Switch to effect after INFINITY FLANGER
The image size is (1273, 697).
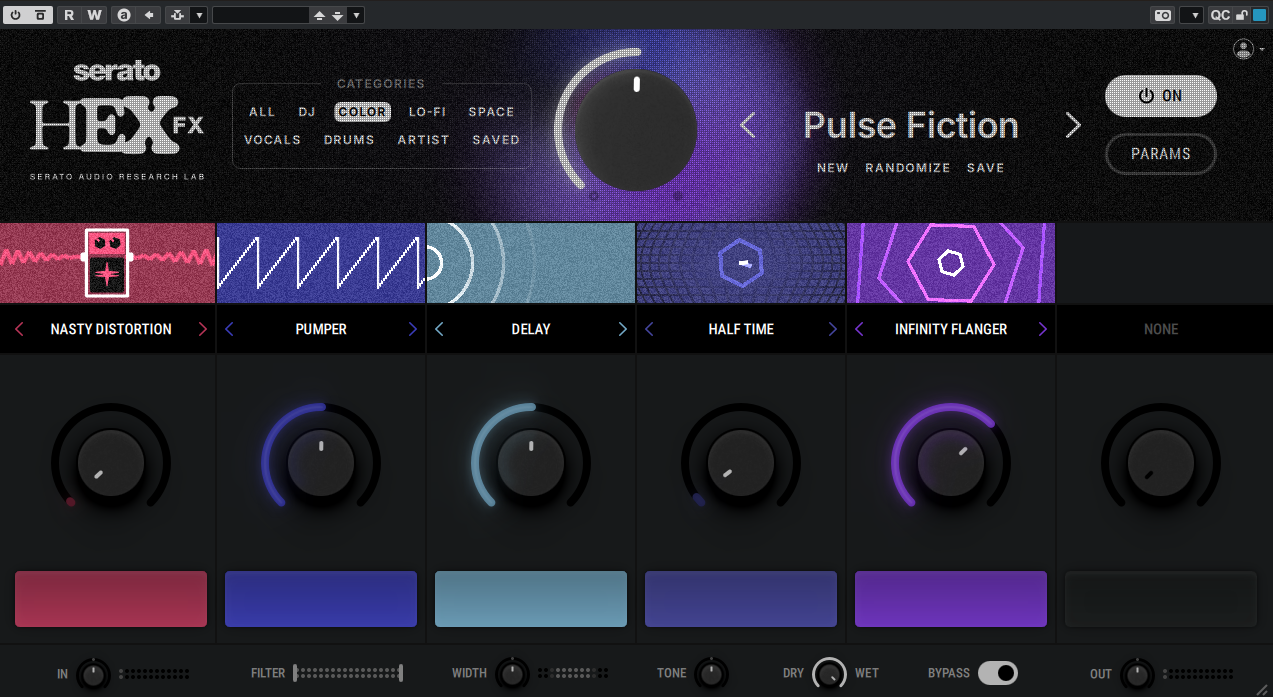(1043, 329)
